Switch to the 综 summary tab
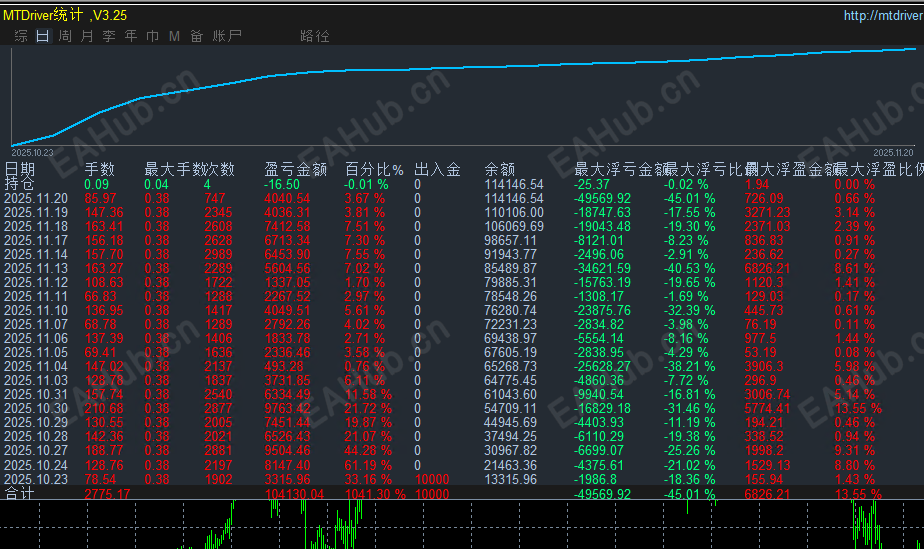This screenshot has height=549, width=924. tap(21, 36)
